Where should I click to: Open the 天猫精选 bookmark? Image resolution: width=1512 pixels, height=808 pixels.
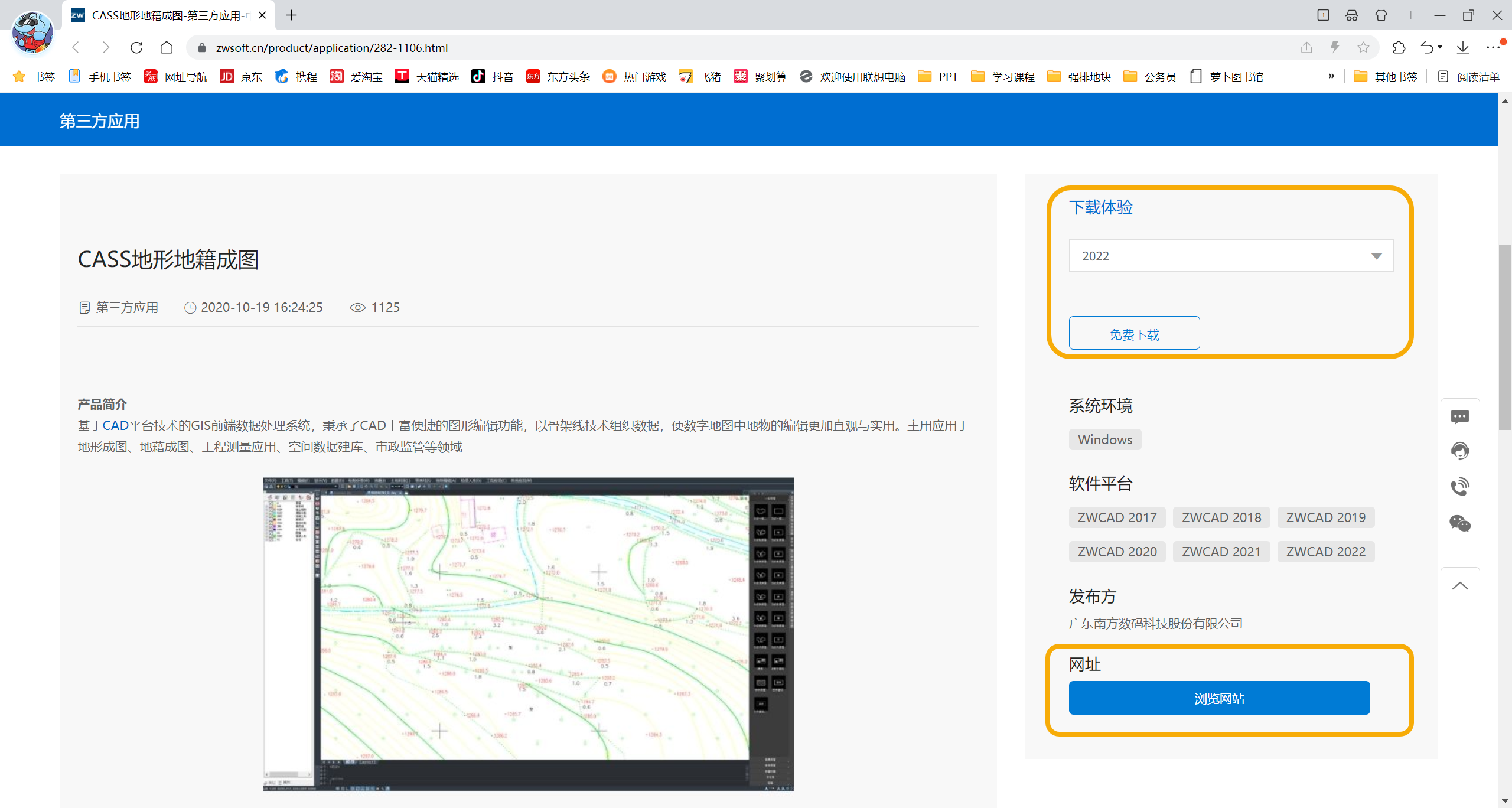click(x=427, y=76)
